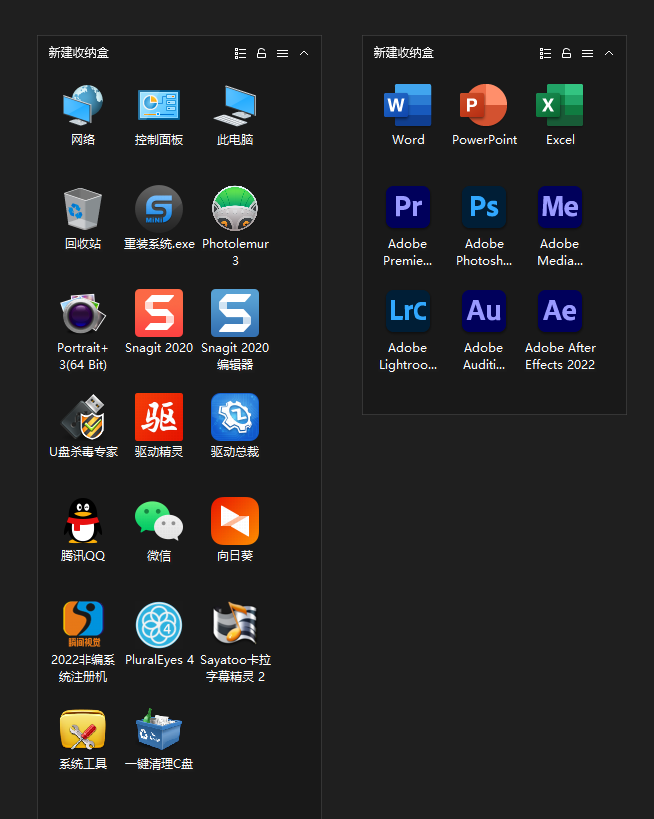
Task: Select the 此电脑 computer icon
Action: (x=235, y=105)
